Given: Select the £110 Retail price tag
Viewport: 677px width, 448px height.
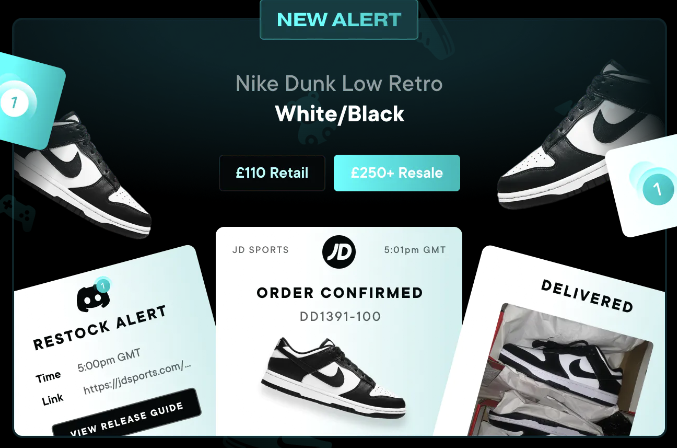Looking at the screenshot, I should point(272,173).
